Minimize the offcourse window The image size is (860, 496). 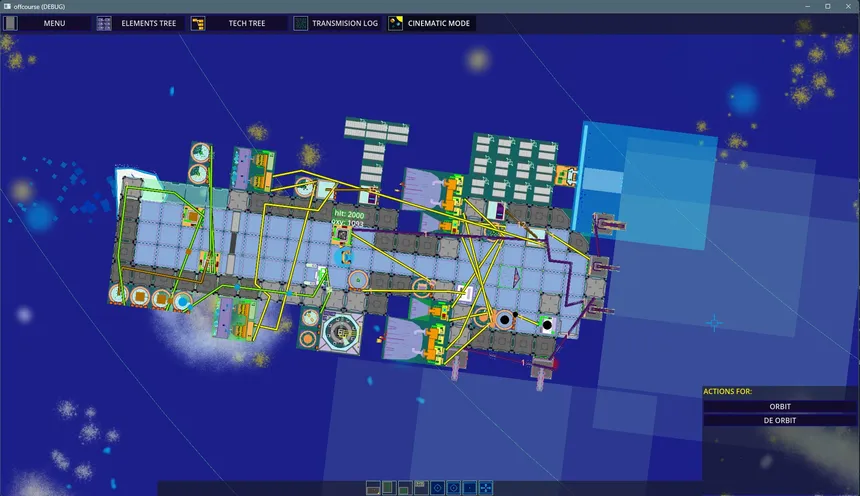coord(807,6)
